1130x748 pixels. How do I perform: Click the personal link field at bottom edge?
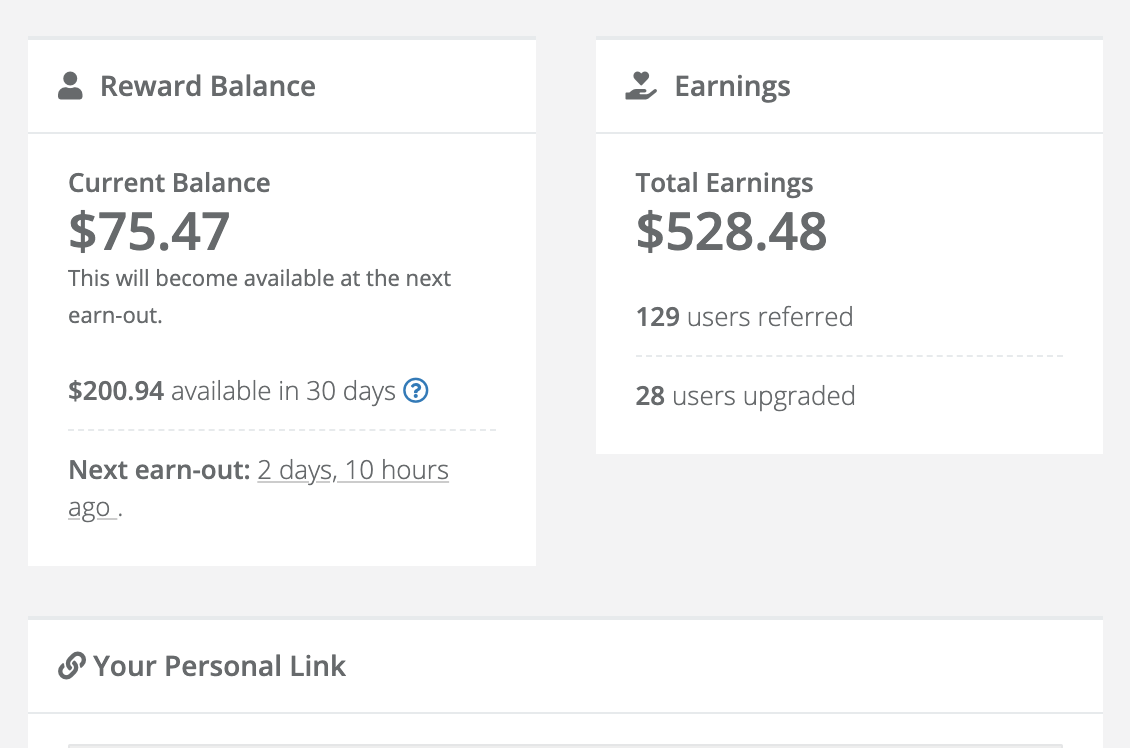coord(565,744)
